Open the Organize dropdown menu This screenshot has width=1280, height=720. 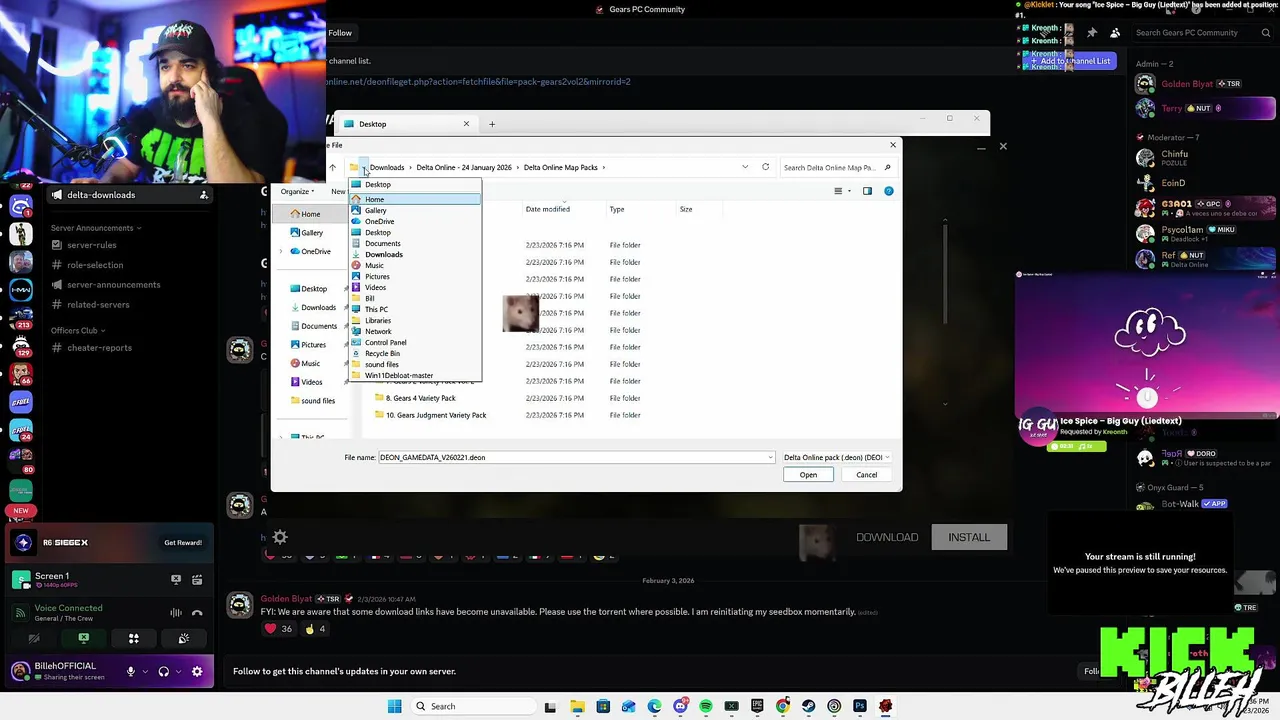point(298,191)
